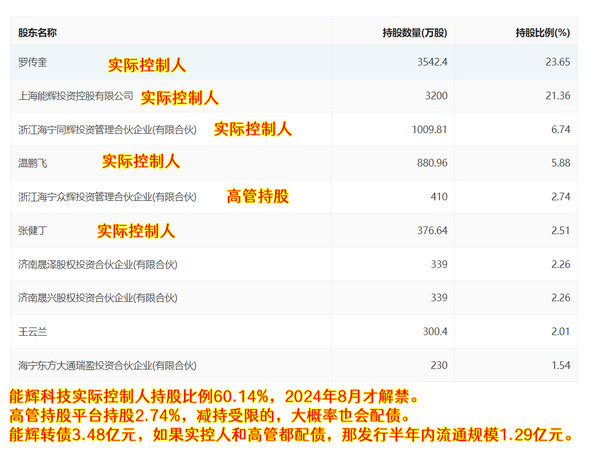
Task: Select shareholder 浙江海宁同辉投资管理合伙企业(有限合伙)
Action: [107, 130]
